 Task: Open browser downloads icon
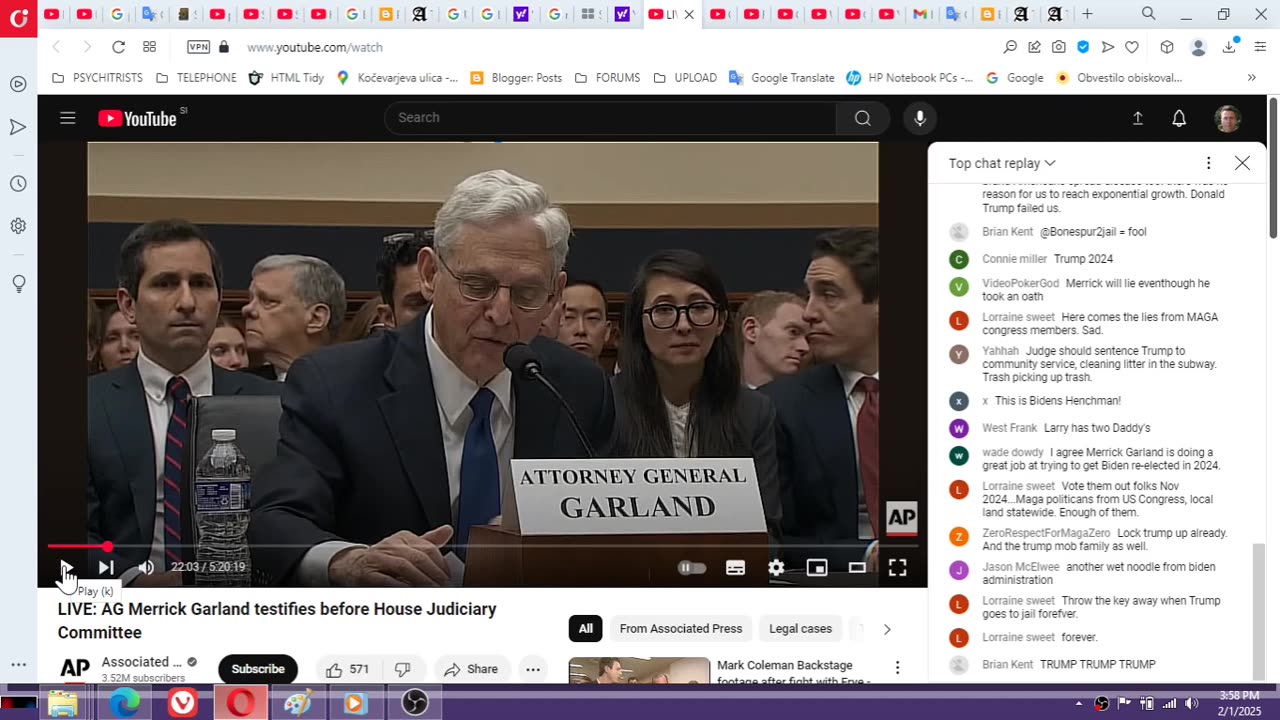(1229, 47)
